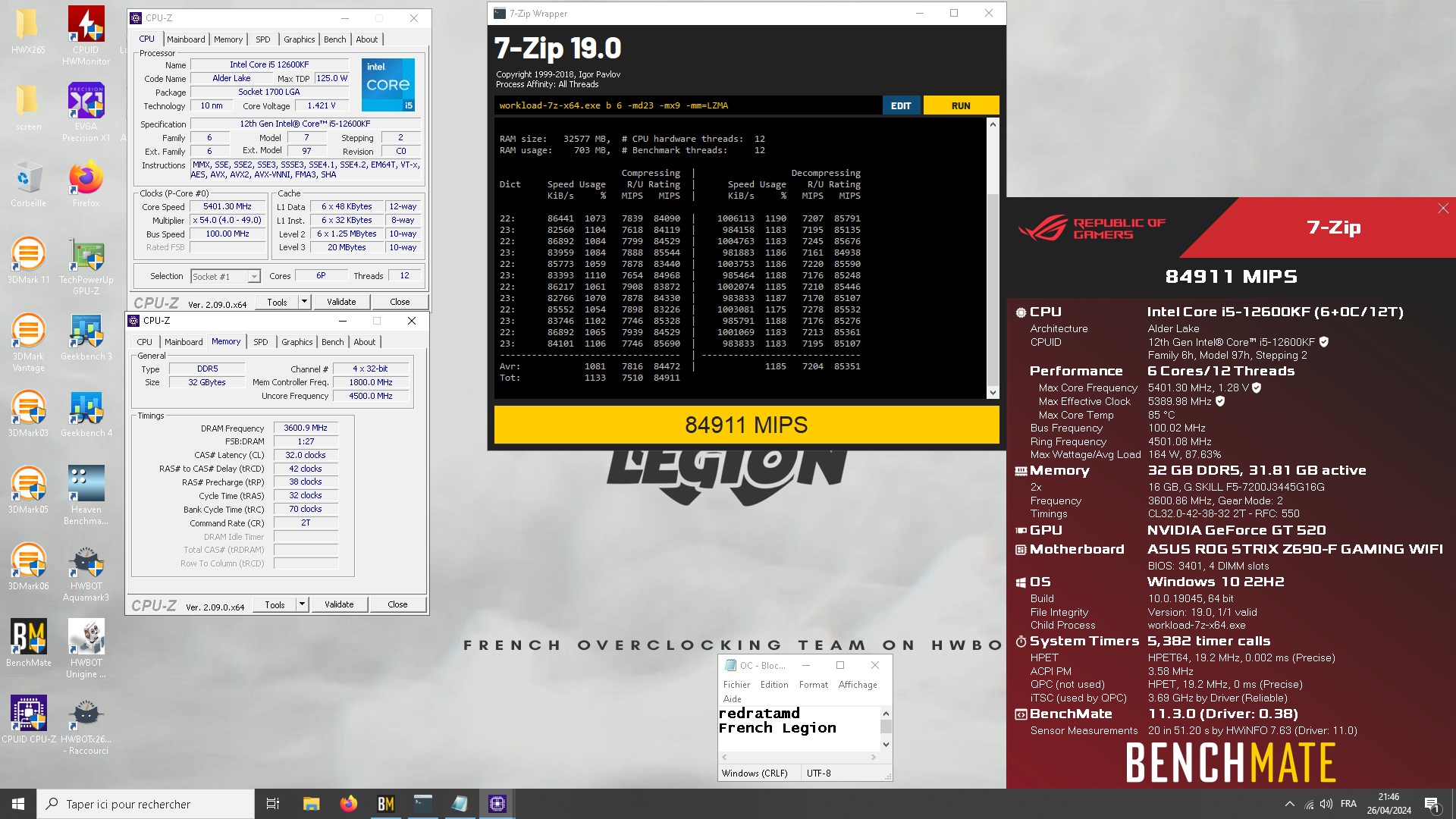Open Memory tab in upper CPU-Z window
Screen dimensions: 1456x819
tap(228, 39)
